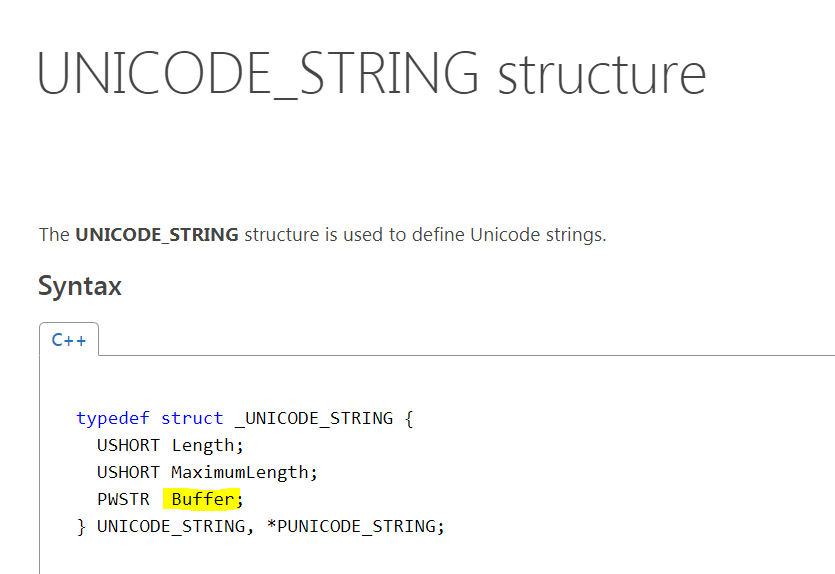The width and height of the screenshot is (835, 574).
Task: Click the Syntax section heading
Action: [80, 287]
